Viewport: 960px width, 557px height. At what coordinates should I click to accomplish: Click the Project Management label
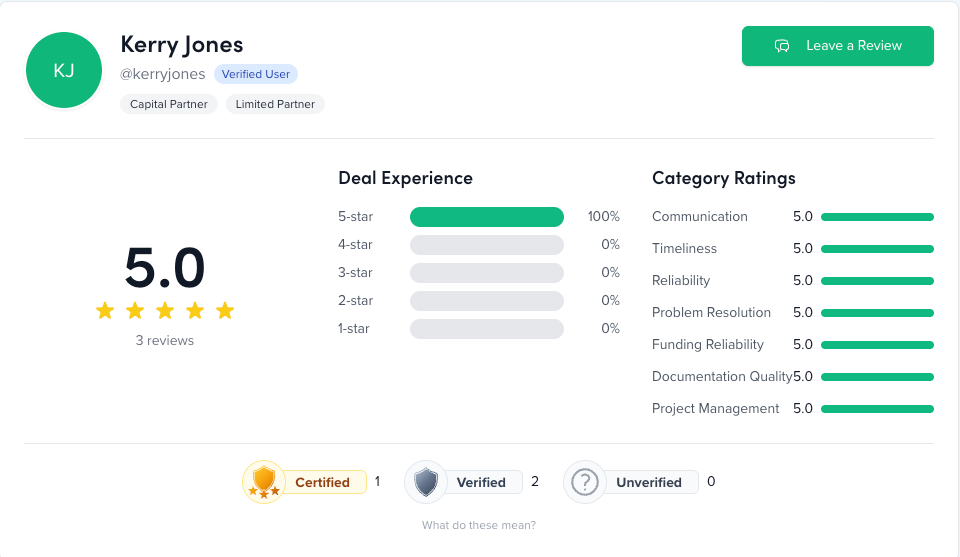716,409
